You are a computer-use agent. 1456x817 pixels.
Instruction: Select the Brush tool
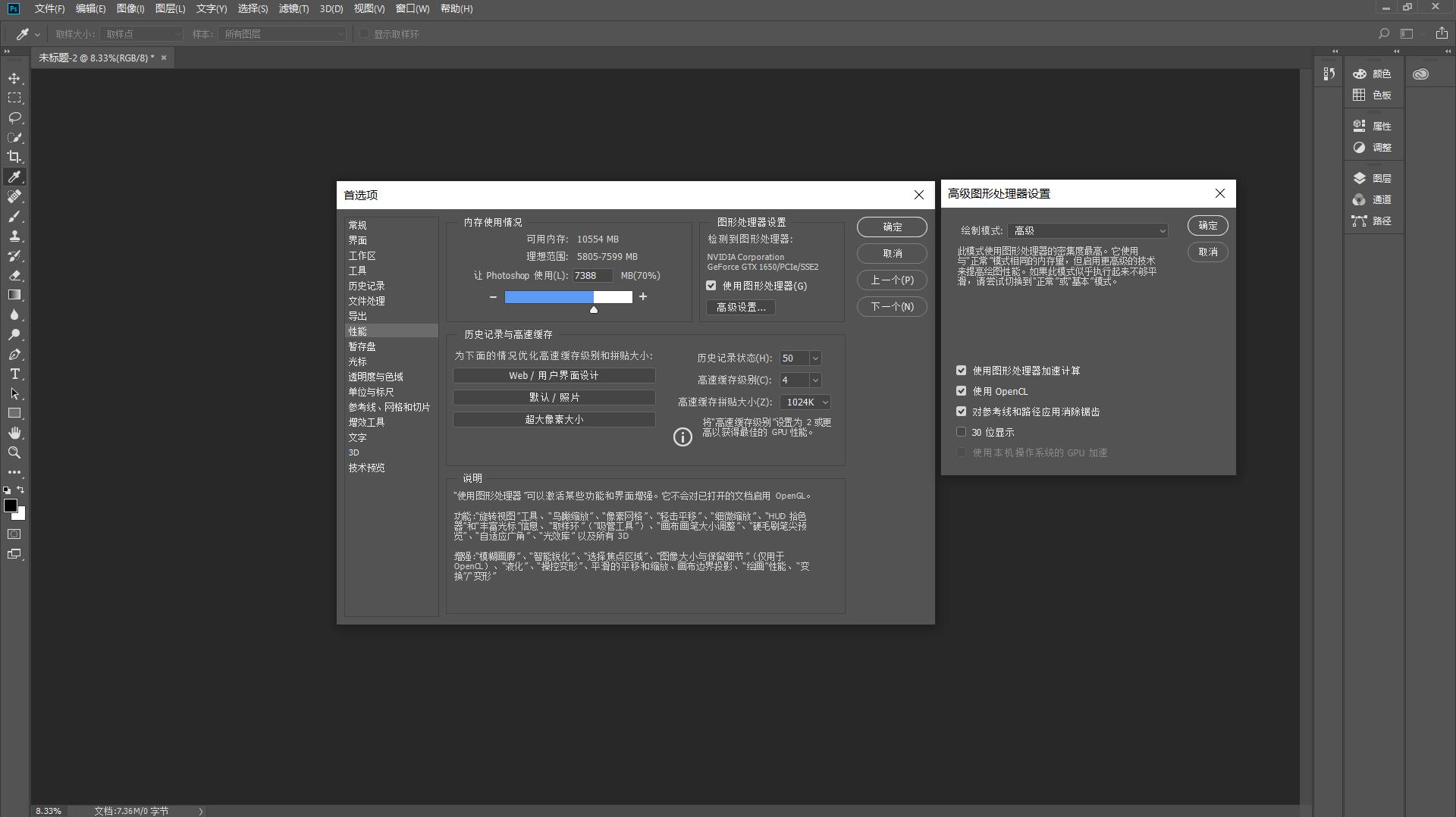(14, 216)
